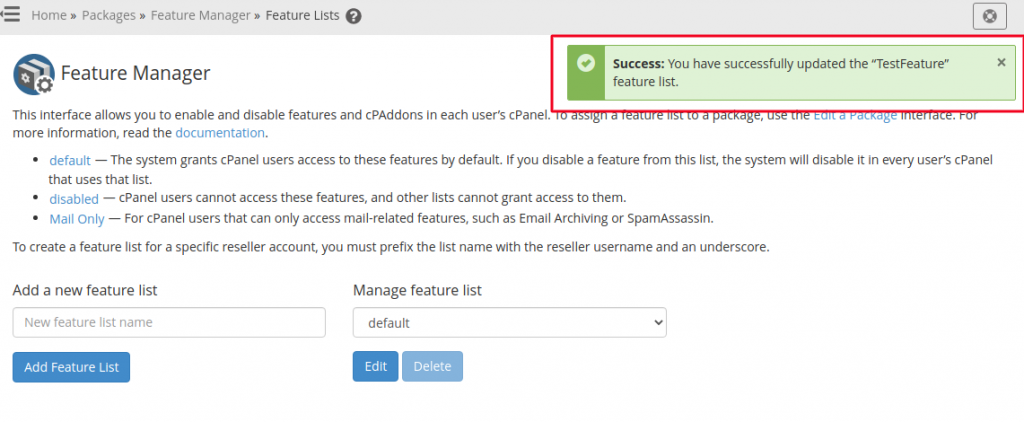Screen dimensions: 1024x422
Task: Follow the default feature list link
Action: coord(70,161)
